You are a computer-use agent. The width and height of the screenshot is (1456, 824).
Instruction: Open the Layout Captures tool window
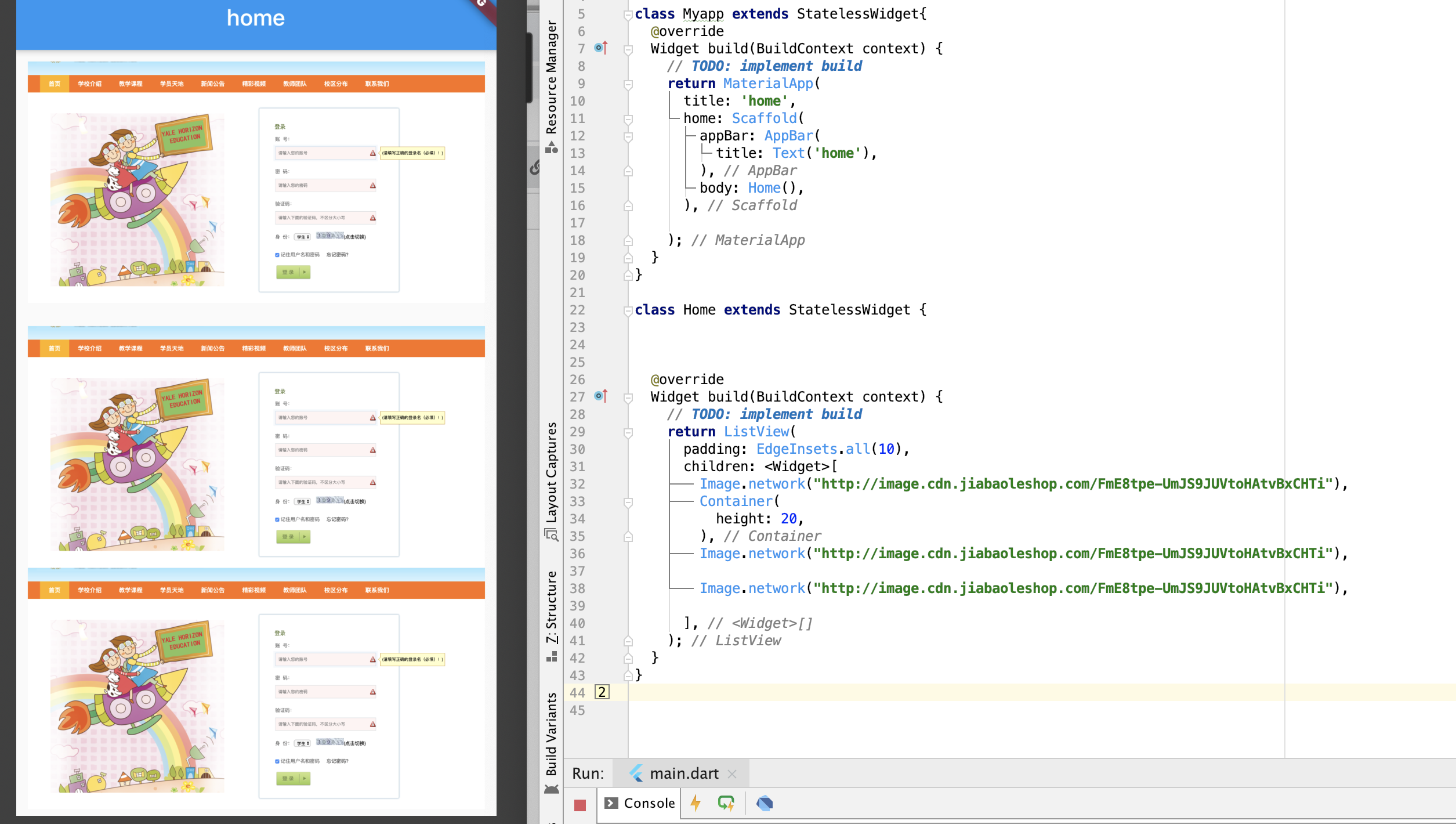pyautogui.click(x=551, y=473)
